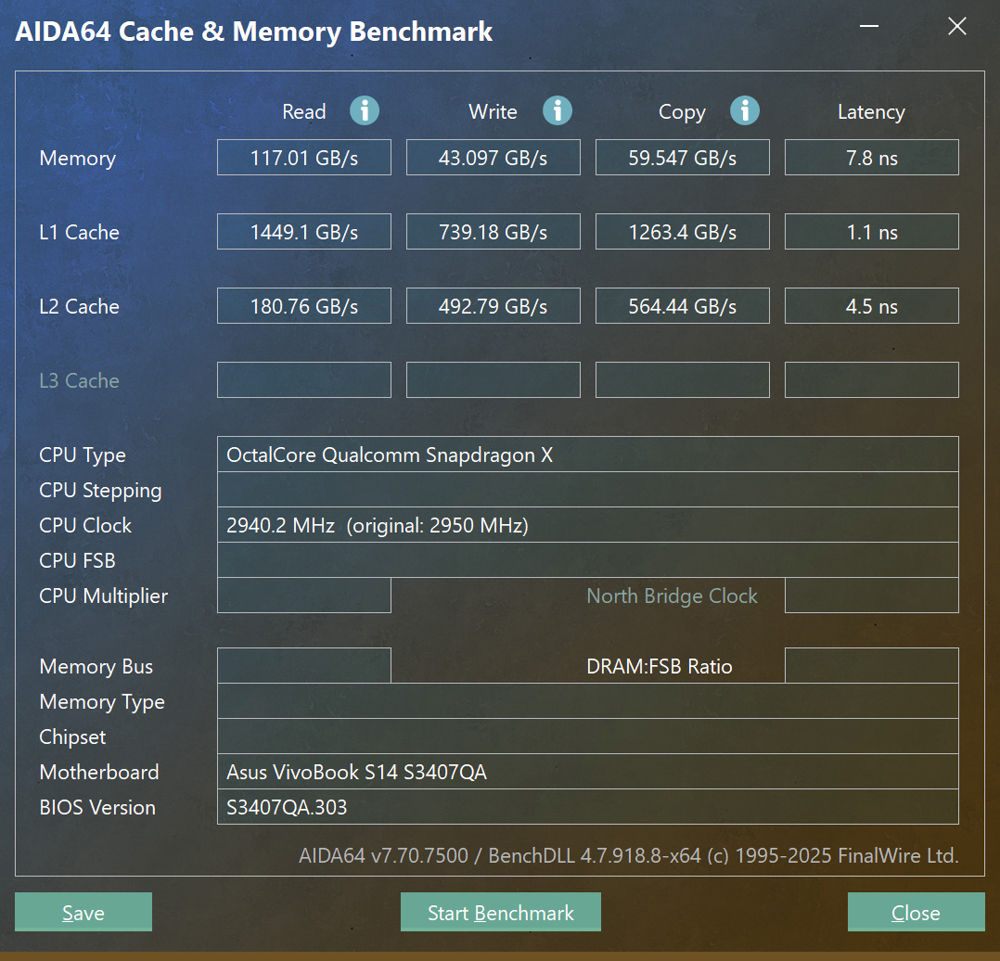Click the Memory row label
Viewport: 1000px width, 961px height.
78,158
